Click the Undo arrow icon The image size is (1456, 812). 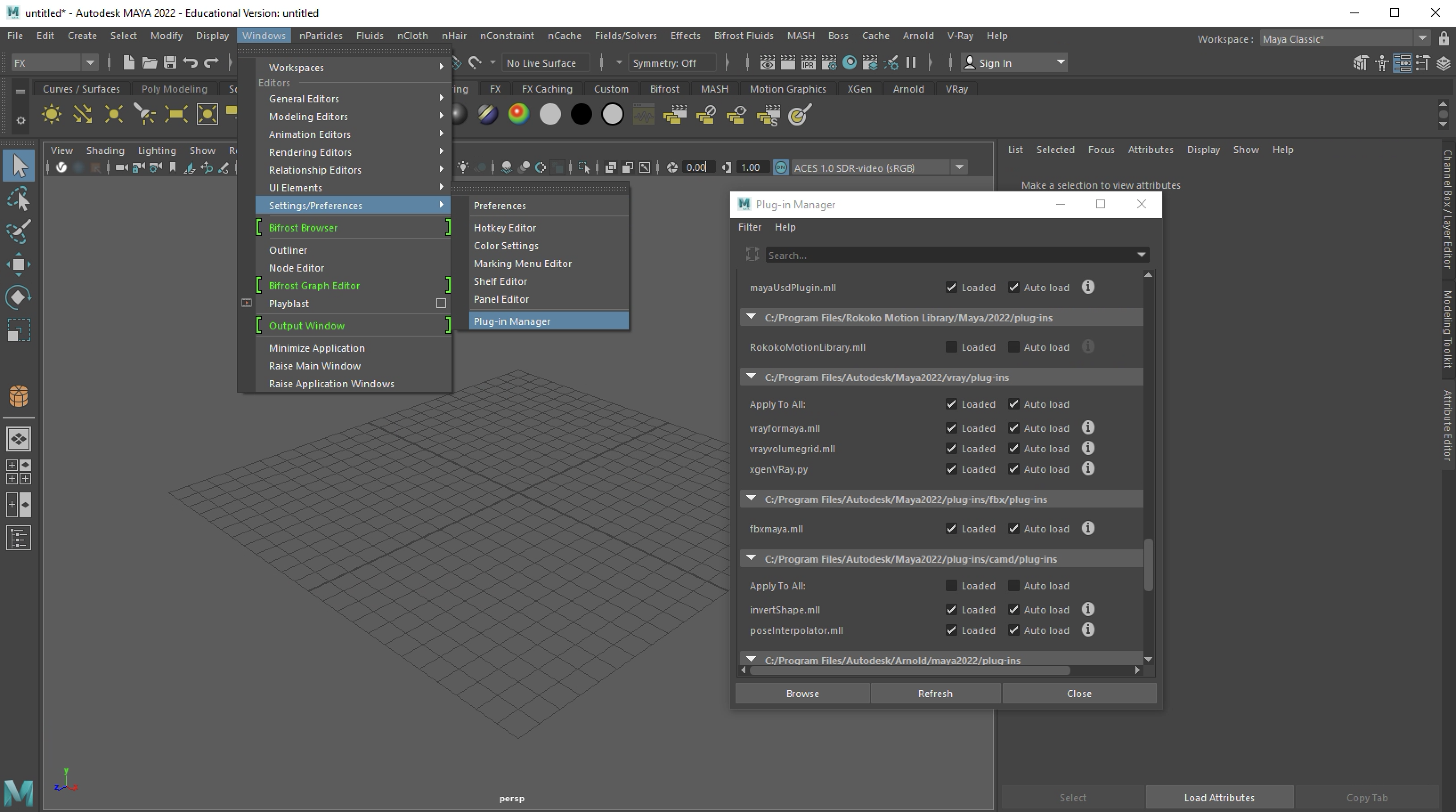(191, 63)
